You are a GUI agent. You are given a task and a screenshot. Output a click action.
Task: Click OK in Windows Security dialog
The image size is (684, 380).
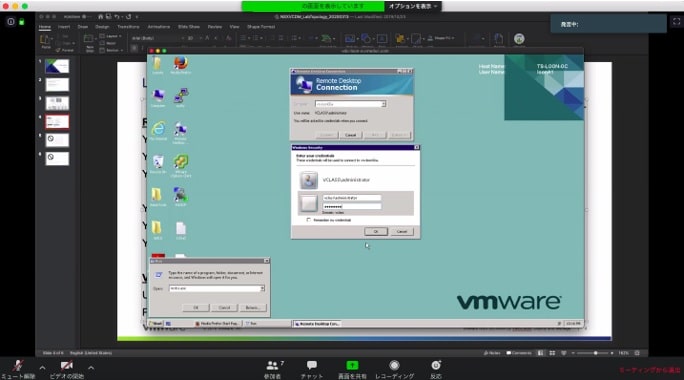click(x=376, y=231)
